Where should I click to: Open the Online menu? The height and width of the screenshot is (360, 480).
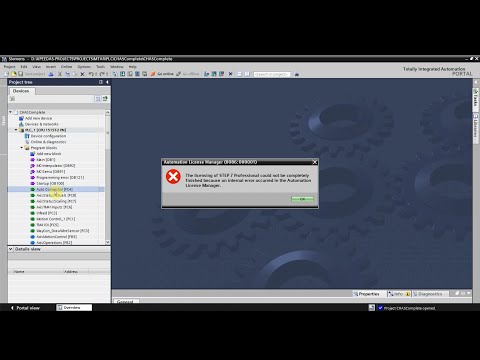pos(66,67)
